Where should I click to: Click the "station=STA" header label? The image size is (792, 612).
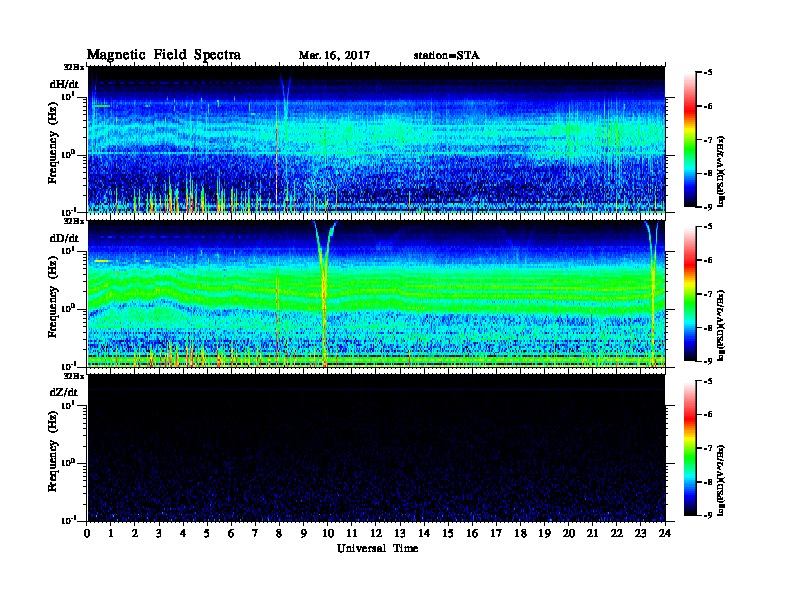point(447,56)
